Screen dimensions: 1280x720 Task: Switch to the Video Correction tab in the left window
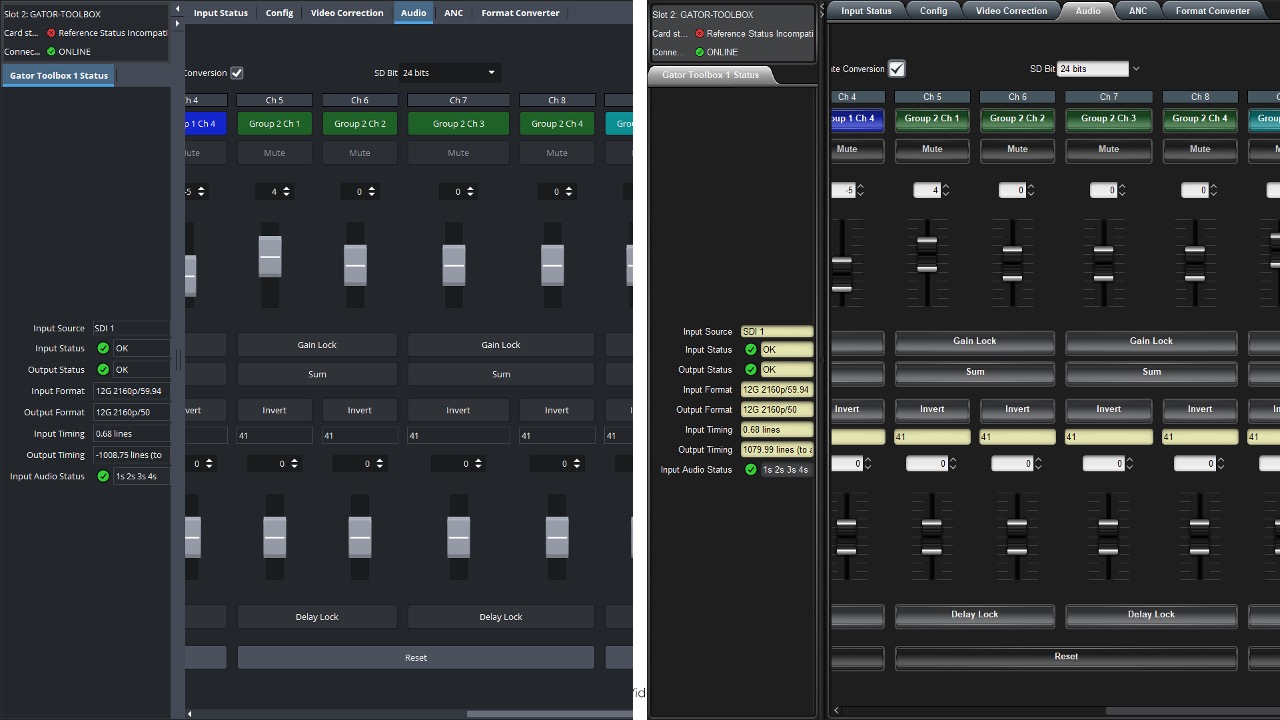coord(347,13)
